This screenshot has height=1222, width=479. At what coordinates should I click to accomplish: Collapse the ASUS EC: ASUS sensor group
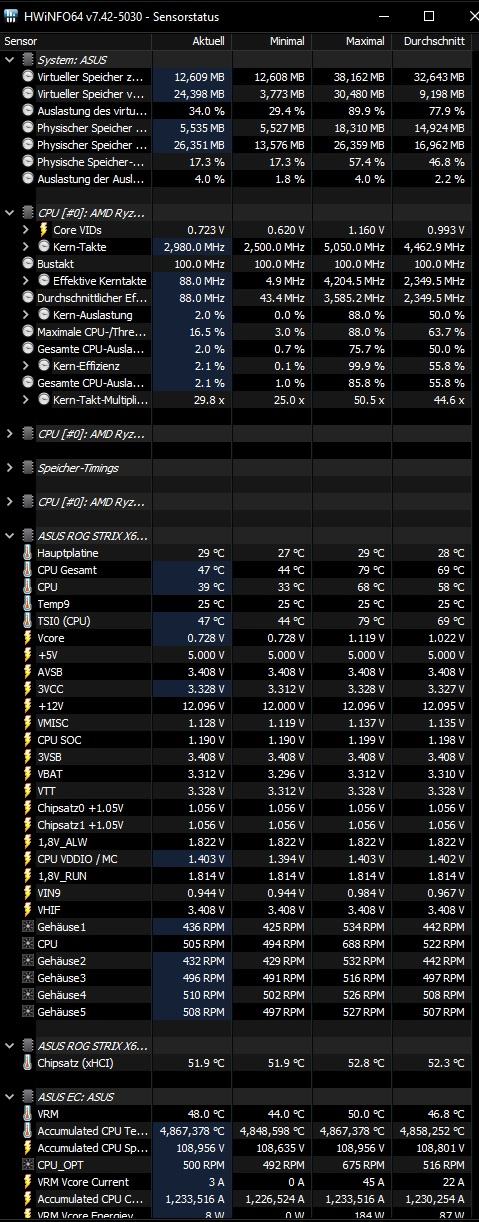pos(10,1097)
